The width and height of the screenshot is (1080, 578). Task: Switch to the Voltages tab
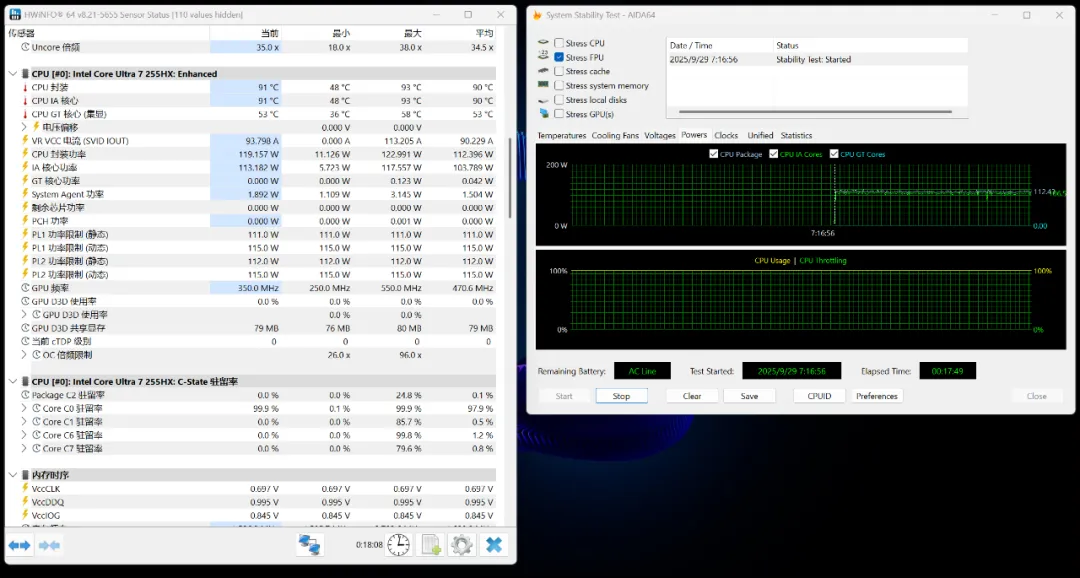coord(660,136)
